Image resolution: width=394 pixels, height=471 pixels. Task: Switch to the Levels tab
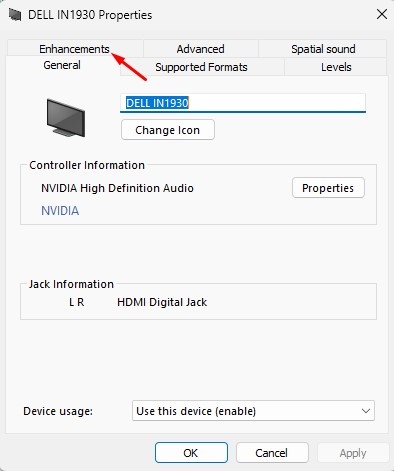(x=336, y=67)
